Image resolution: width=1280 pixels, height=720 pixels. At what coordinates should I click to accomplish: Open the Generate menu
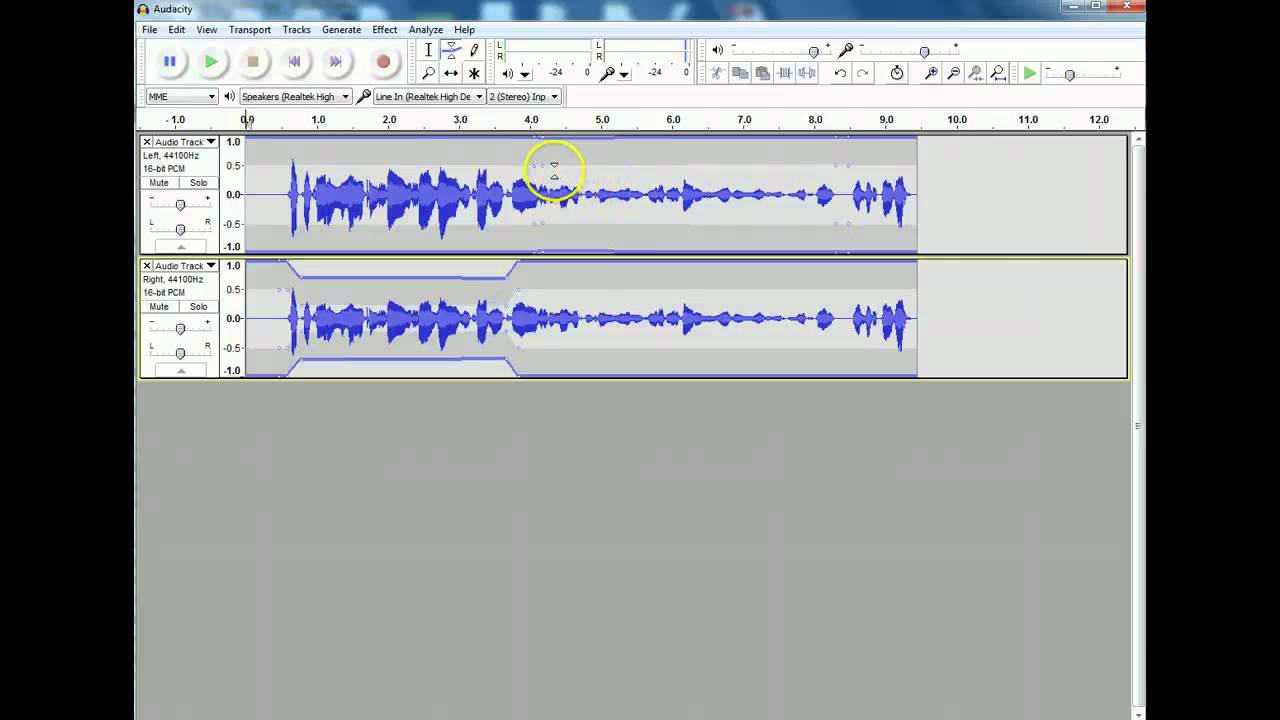coord(341,30)
